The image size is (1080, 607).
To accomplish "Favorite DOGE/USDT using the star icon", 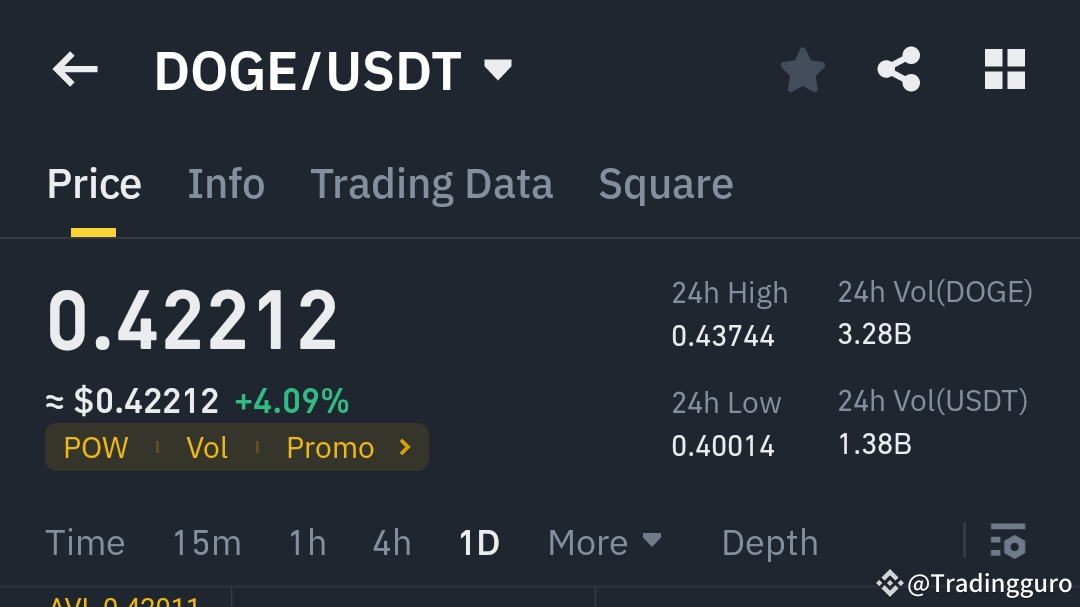I will tap(803, 69).
